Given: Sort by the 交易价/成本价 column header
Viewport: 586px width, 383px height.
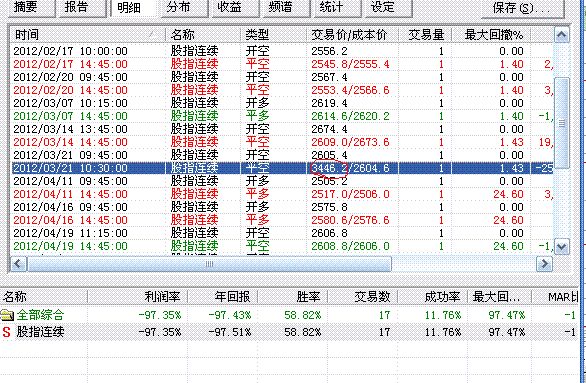Looking at the screenshot, I should [352, 35].
